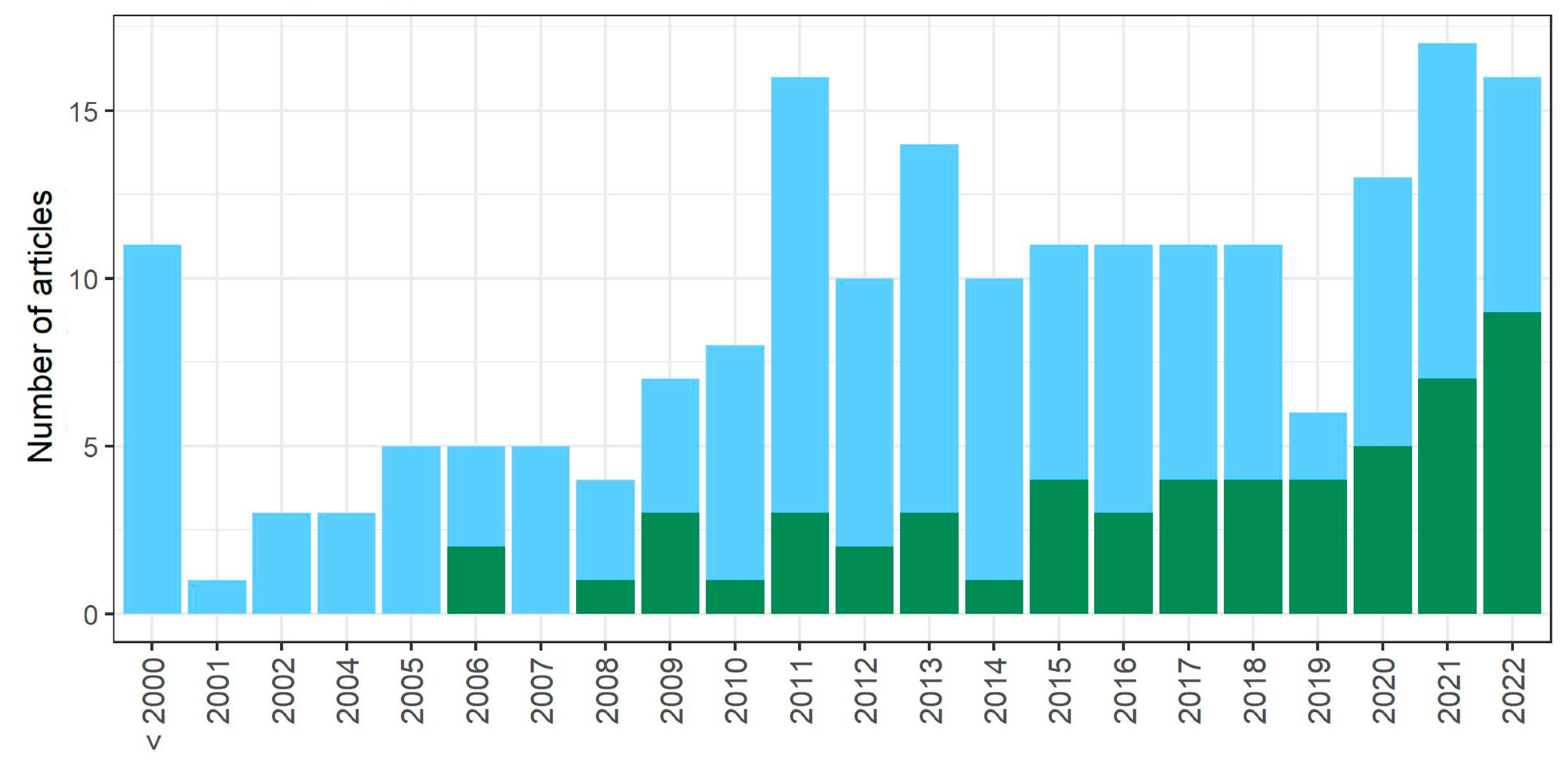Click the green segment of 2022 bar
The height and width of the screenshot is (763, 1568).
pyautogui.click(x=1512, y=462)
